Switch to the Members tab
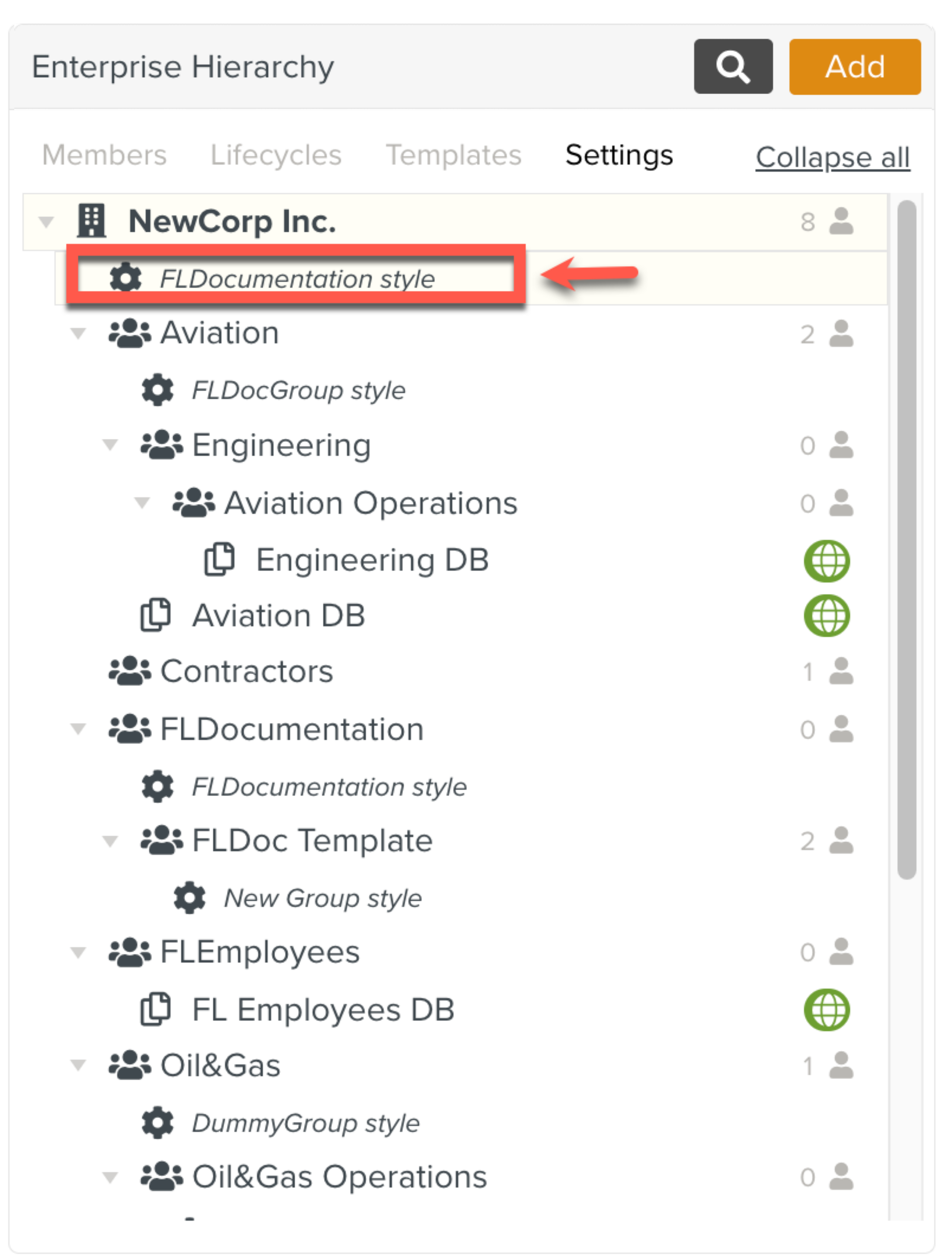The width and height of the screenshot is (952, 1255). click(104, 155)
